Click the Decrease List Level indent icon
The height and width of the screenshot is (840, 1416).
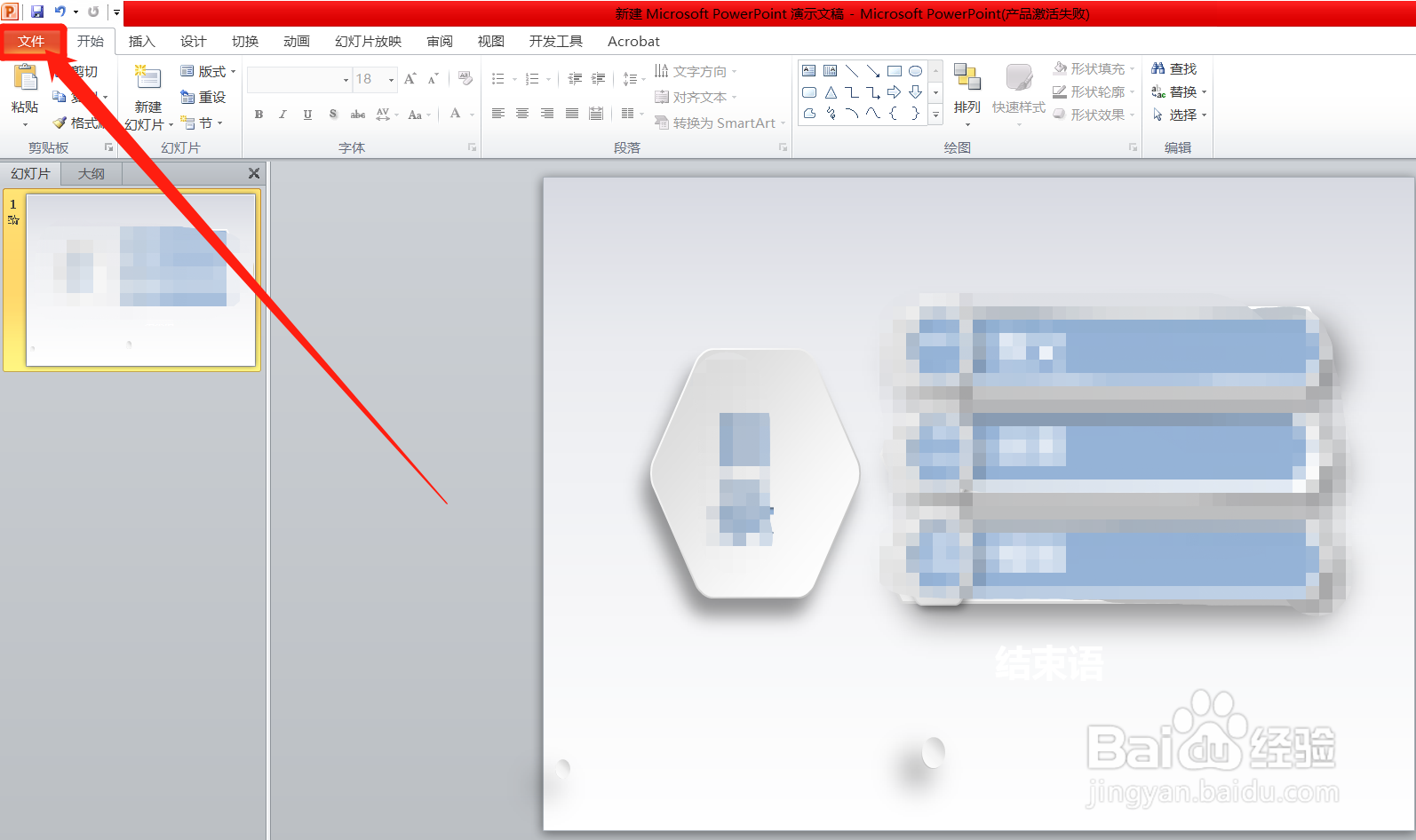575,79
